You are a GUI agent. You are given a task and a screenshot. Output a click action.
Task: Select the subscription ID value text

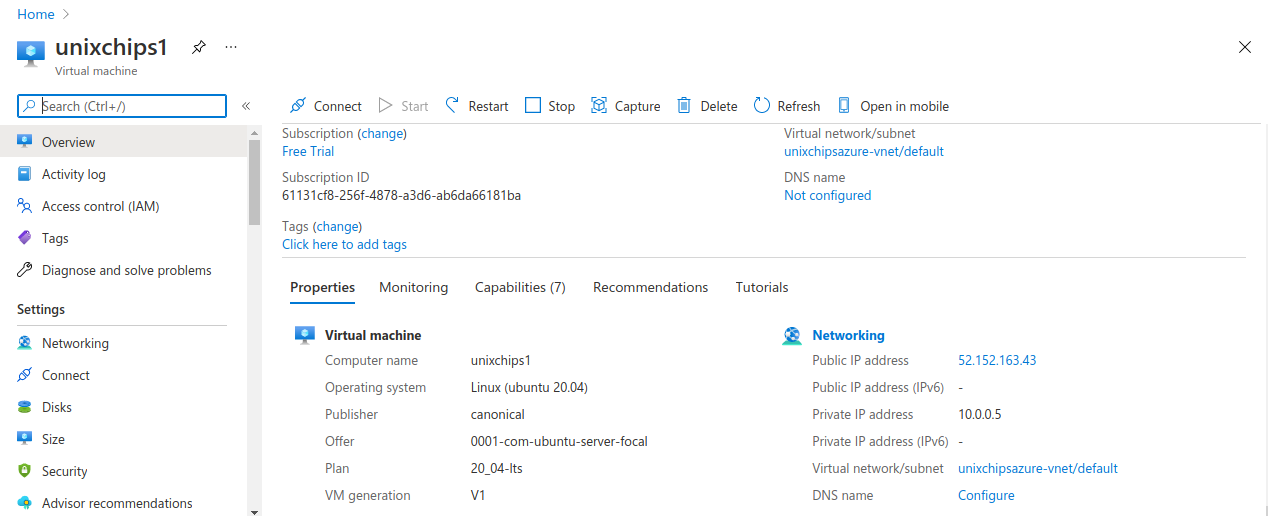[x=401, y=195]
